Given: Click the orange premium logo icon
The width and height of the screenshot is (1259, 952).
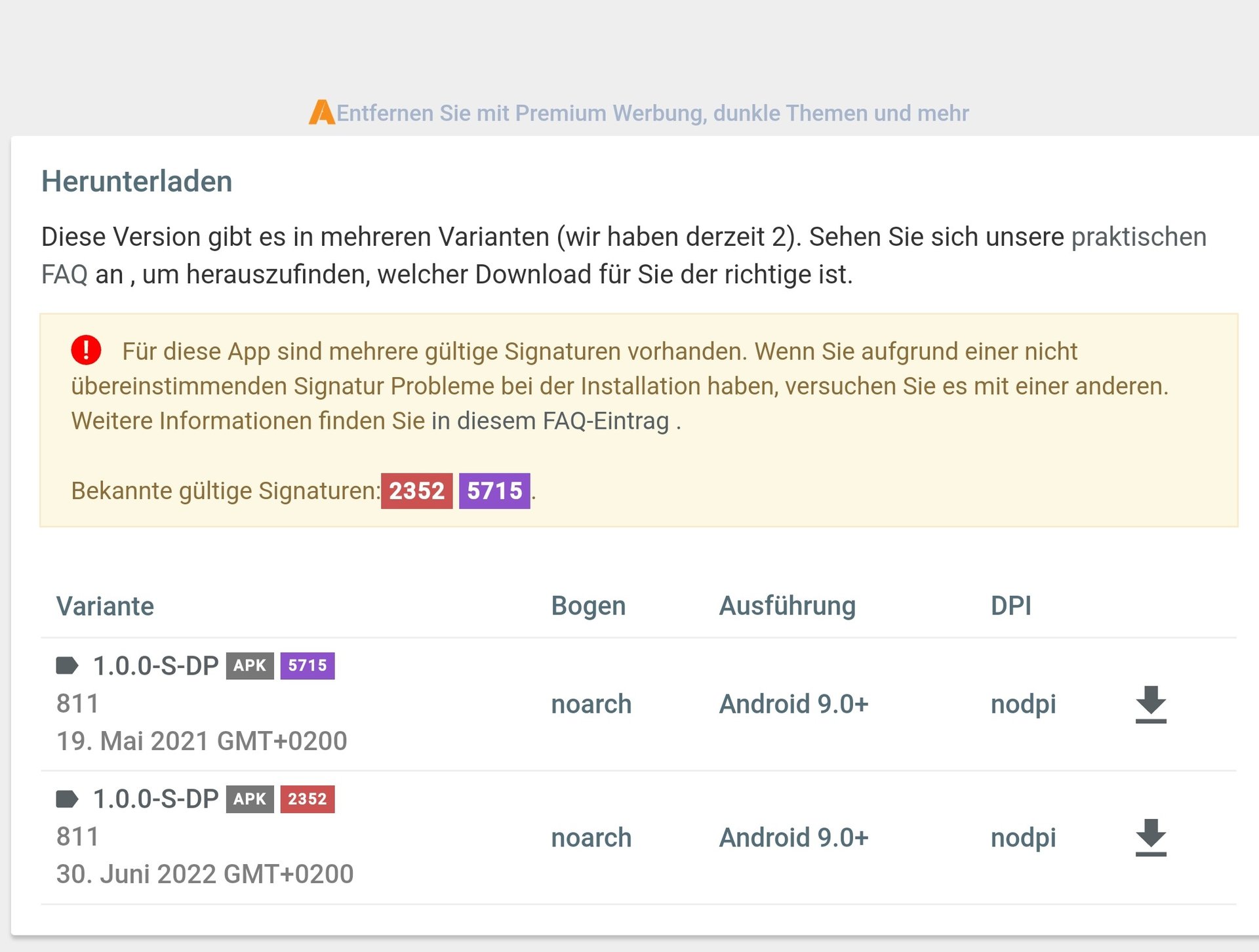Looking at the screenshot, I should [x=321, y=112].
